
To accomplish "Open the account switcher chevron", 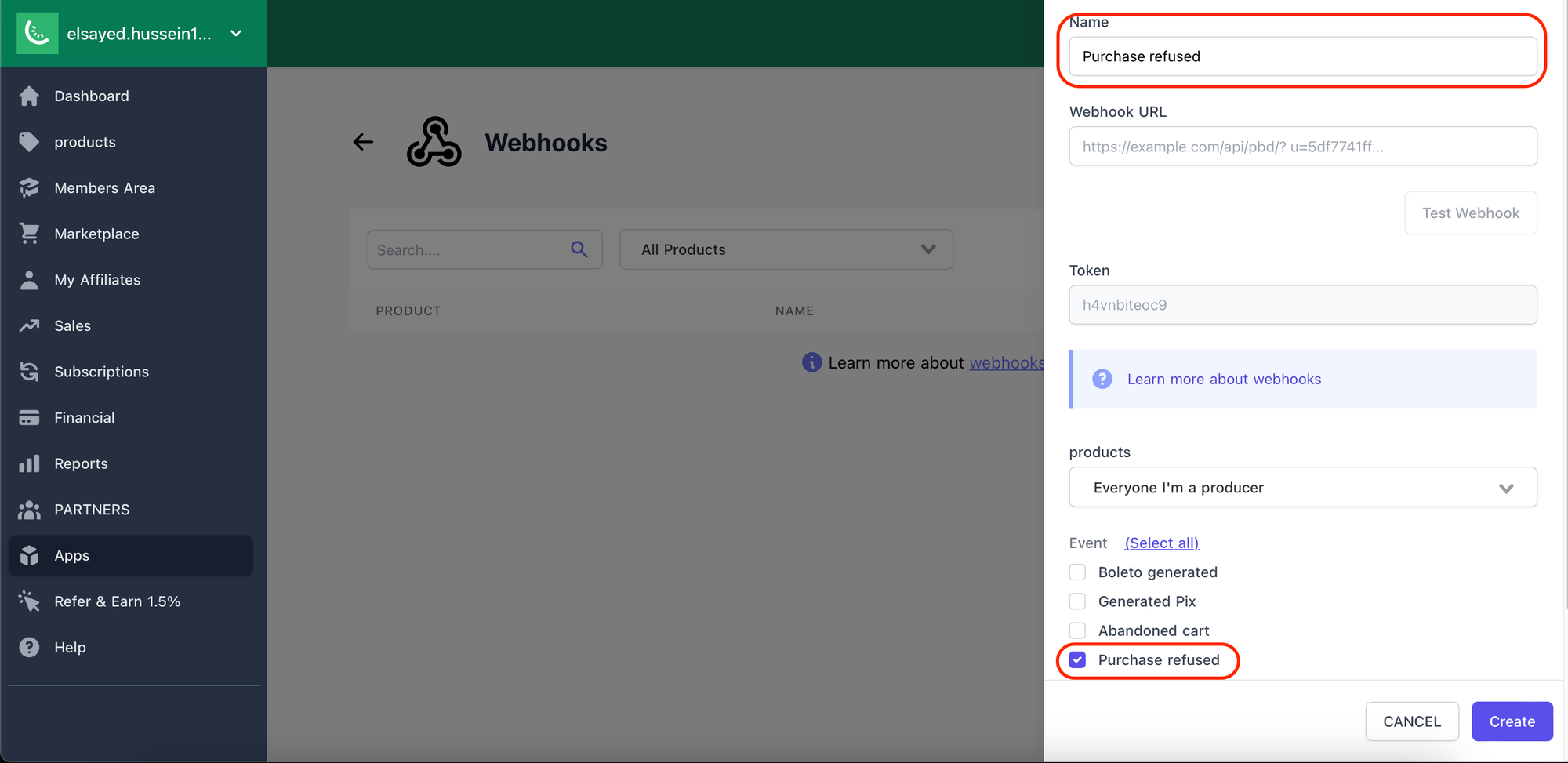I will click(236, 34).
